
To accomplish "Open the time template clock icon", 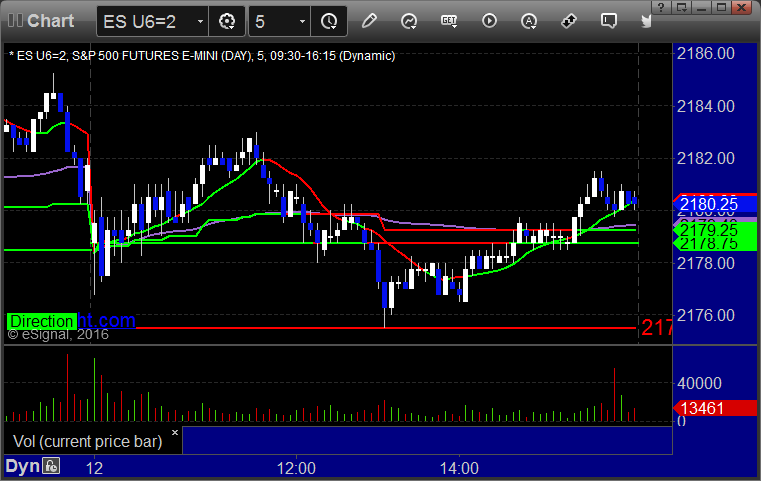I will click(x=329, y=21).
